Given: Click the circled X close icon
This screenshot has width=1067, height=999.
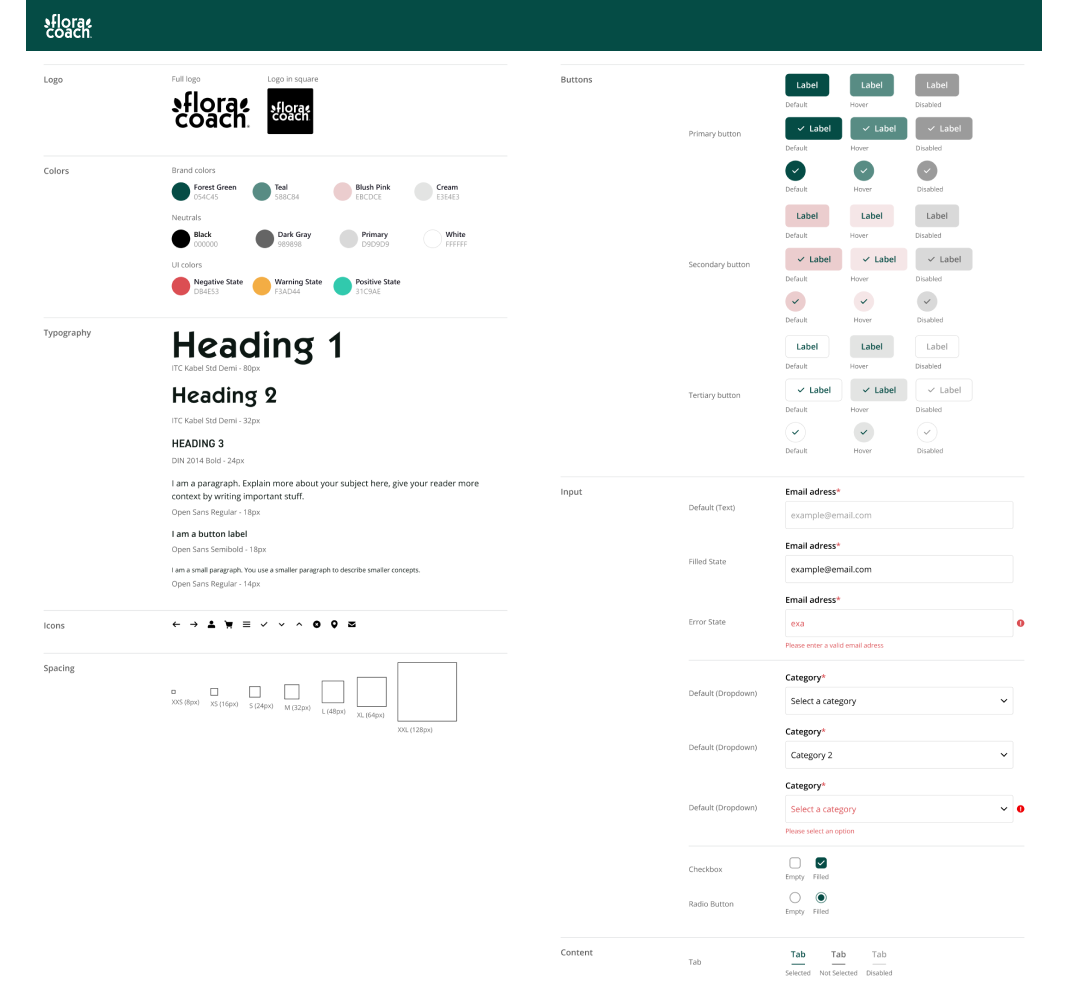Looking at the screenshot, I should click(316, 624).
